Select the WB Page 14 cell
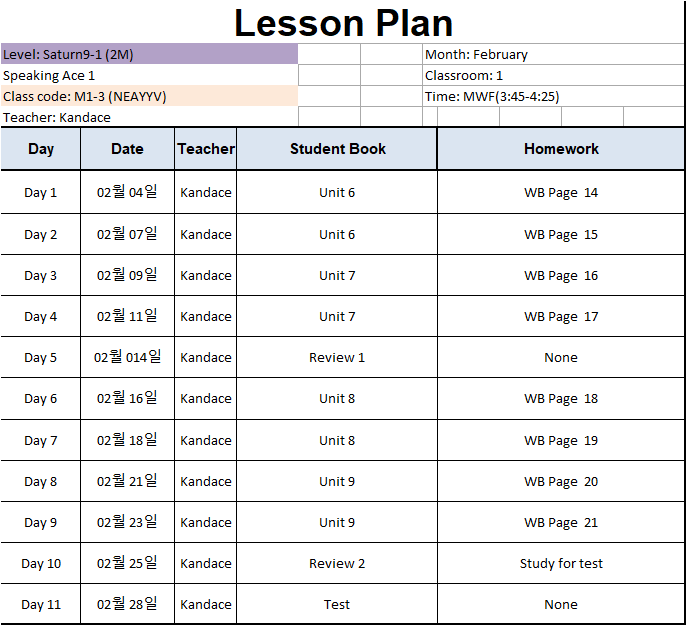686x625 pixels. [561, 192]
